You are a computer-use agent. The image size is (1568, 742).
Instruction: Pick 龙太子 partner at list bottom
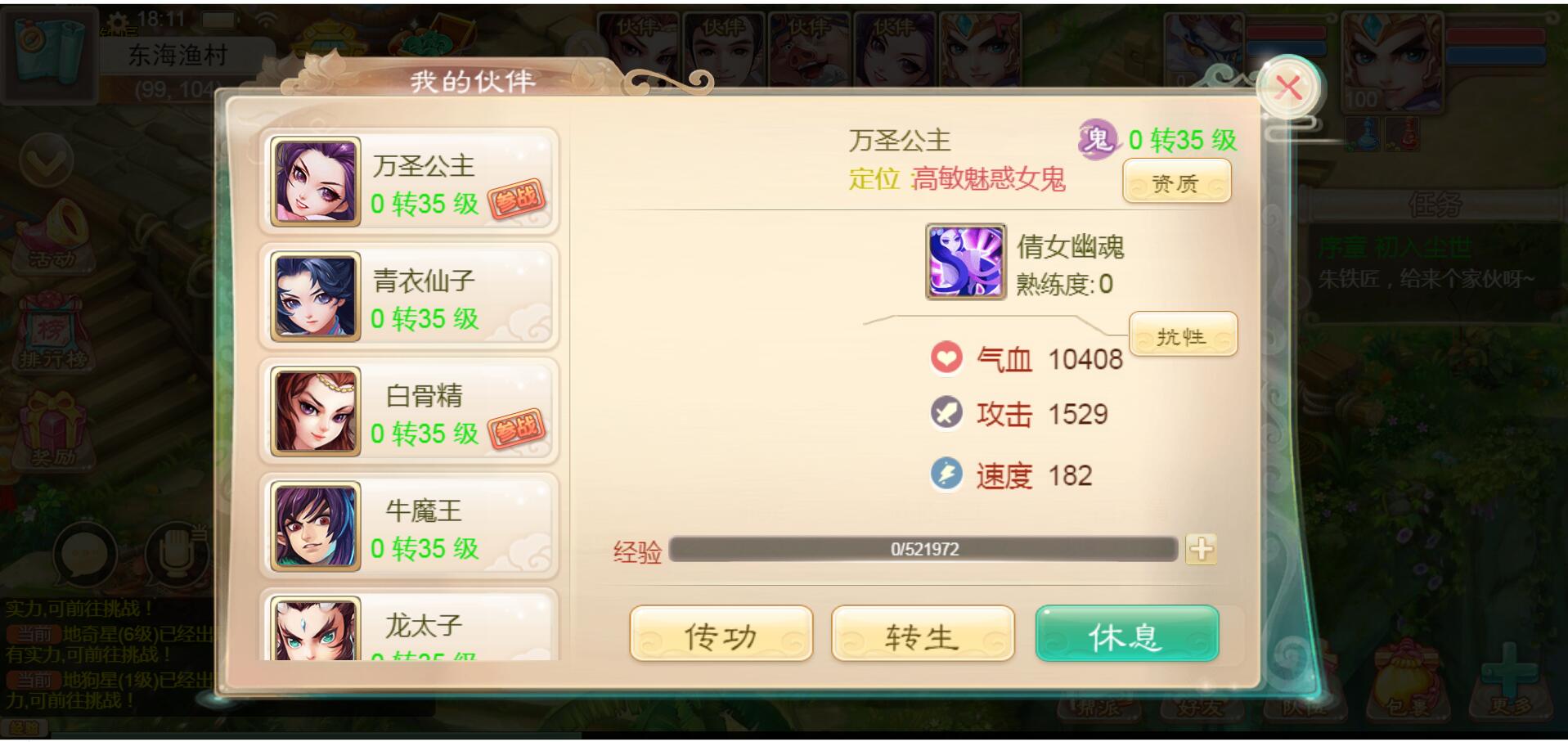coord(409,625)
